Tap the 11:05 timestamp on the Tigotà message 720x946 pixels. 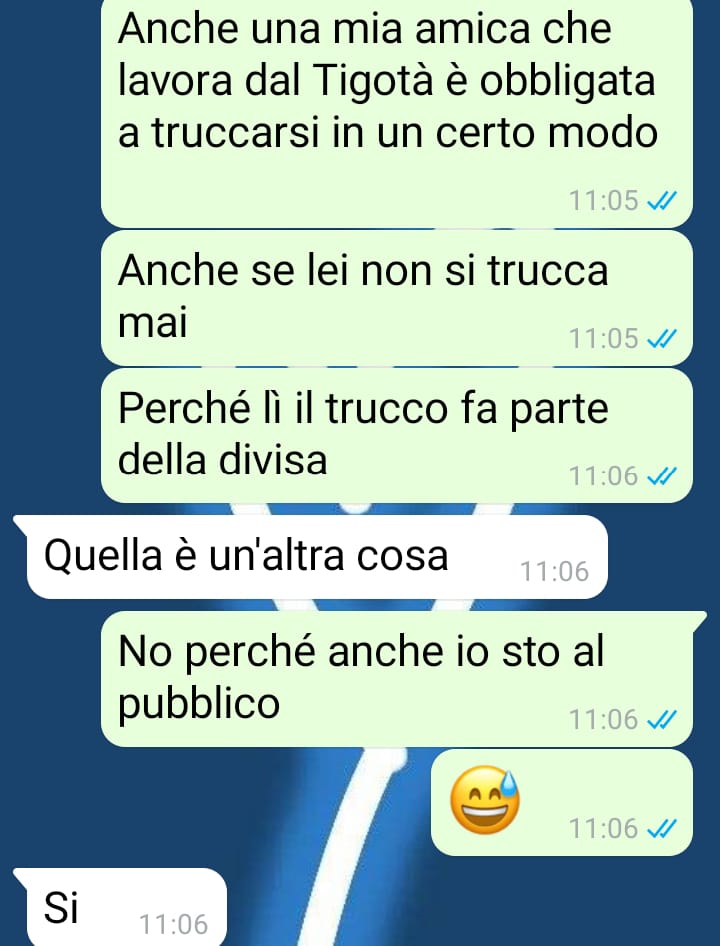[604, 201]
